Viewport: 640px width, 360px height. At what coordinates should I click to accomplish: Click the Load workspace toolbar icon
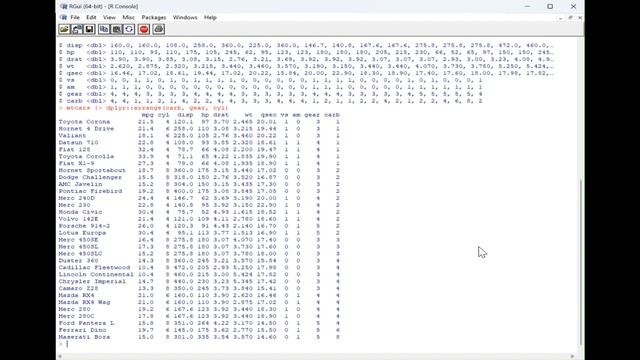pos(77,29)
